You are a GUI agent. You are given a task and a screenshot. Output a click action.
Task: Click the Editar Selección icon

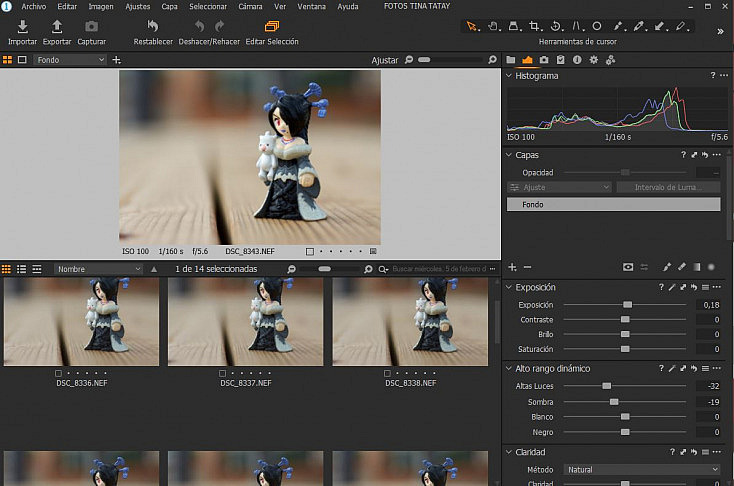click(272, 26)
